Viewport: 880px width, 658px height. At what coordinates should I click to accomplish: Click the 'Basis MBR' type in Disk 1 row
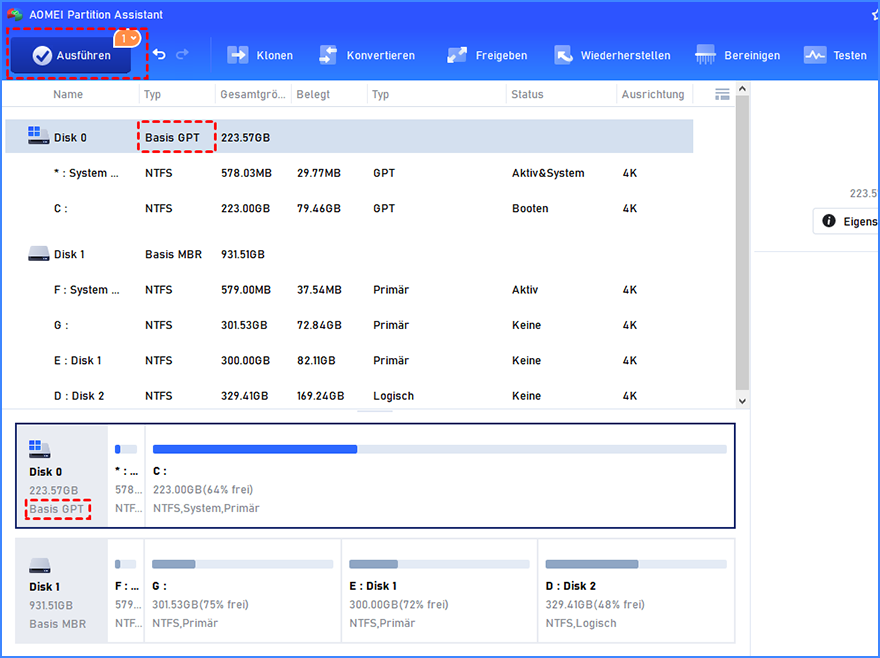(173, 254)
